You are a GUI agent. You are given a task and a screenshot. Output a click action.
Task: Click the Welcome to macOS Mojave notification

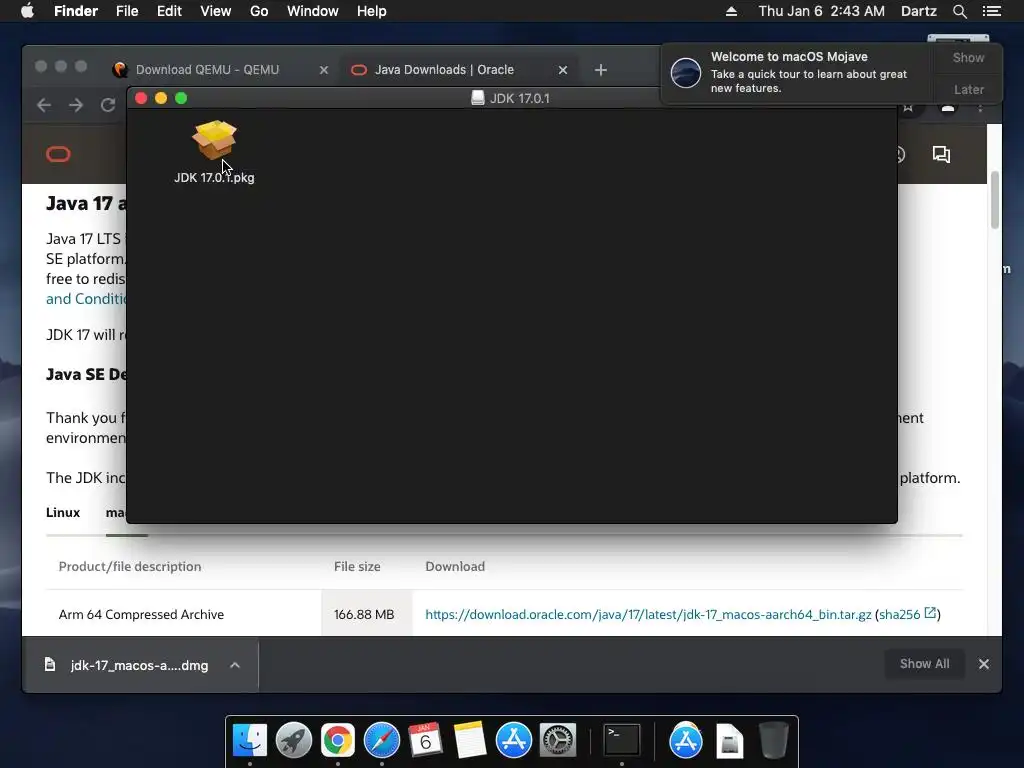click(x=797, y=72)
